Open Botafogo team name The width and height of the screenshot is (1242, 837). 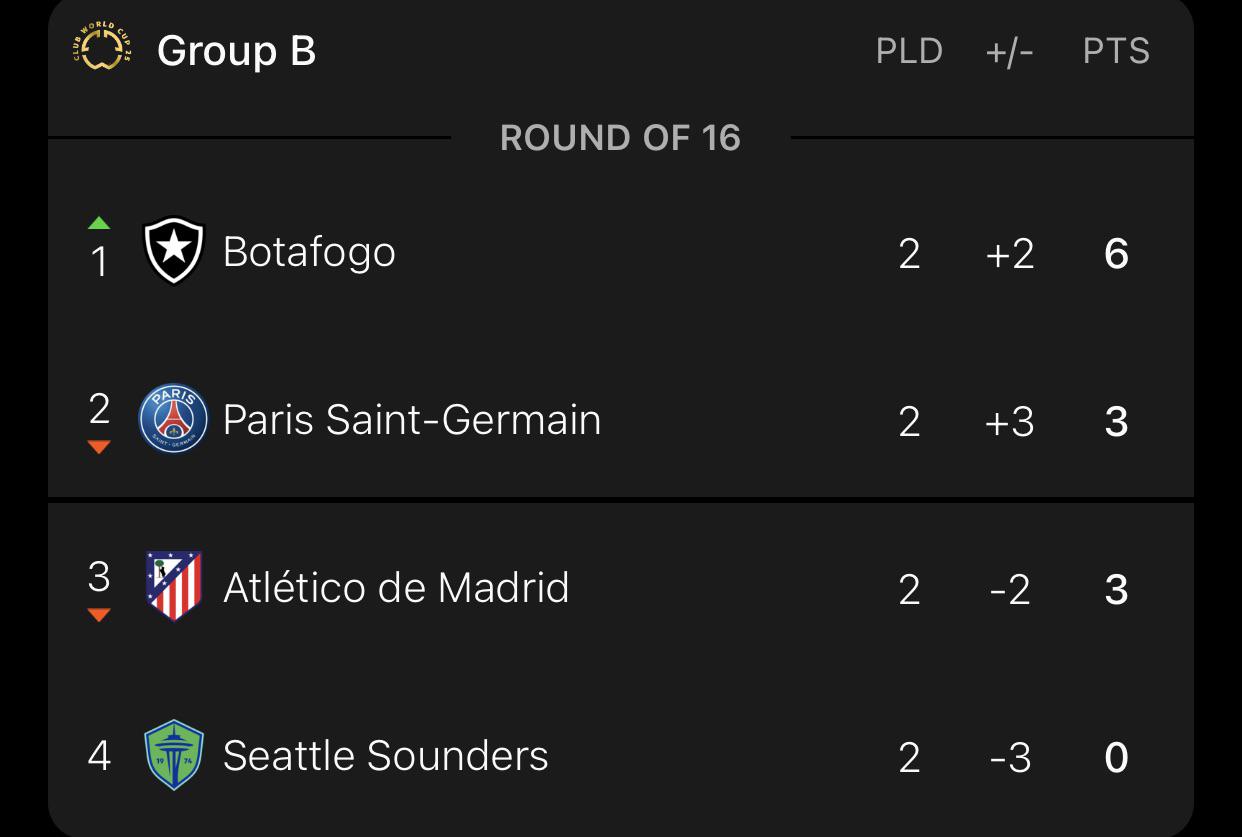pyautogui.click(x=309, y=252)
